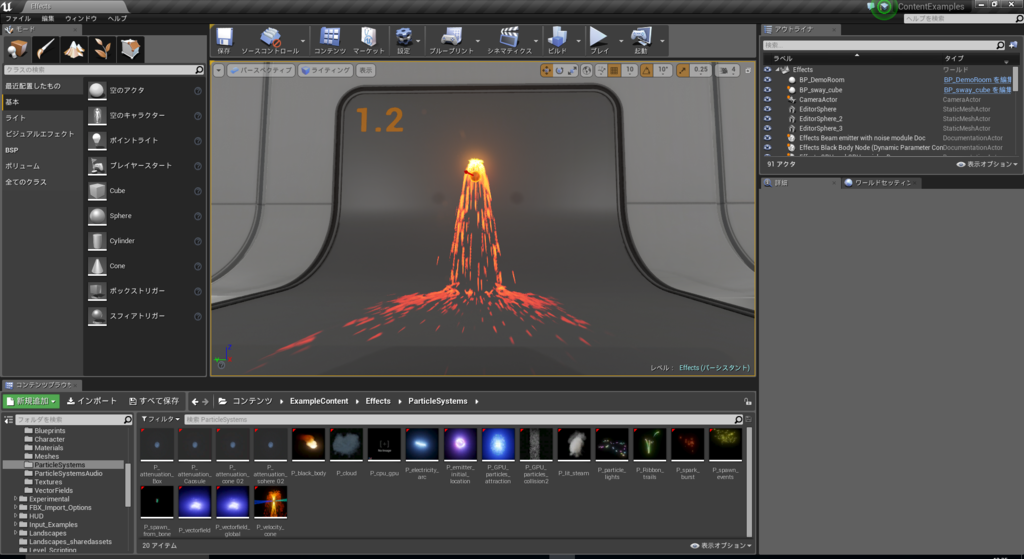Image resolution: width=1024 pixels, height=559 pixels.
Task: Click the インポート import button
Action: click(92, 401)
